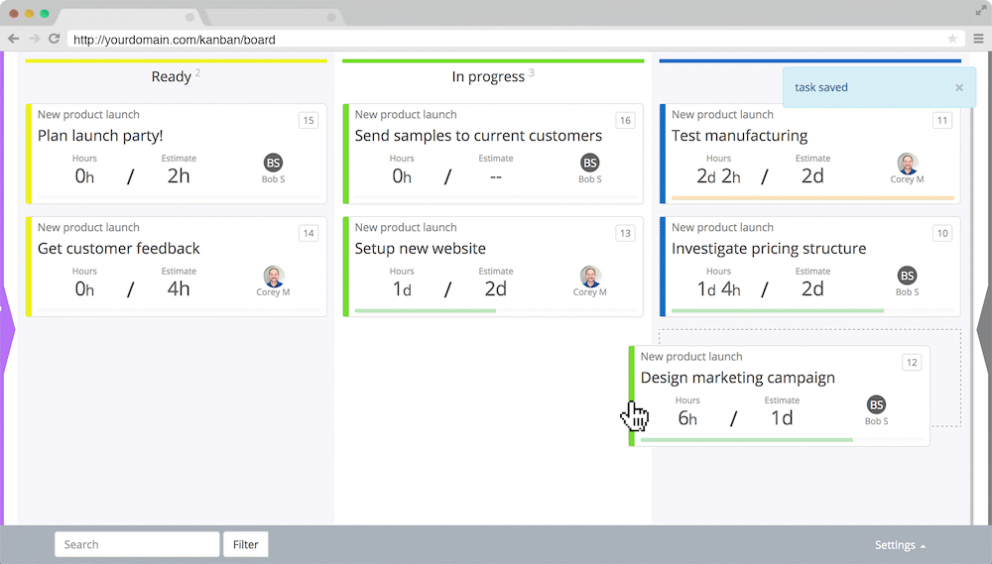Click task number 16 badge
This screenshot has width=992, height=564.
tap(625, 120)
